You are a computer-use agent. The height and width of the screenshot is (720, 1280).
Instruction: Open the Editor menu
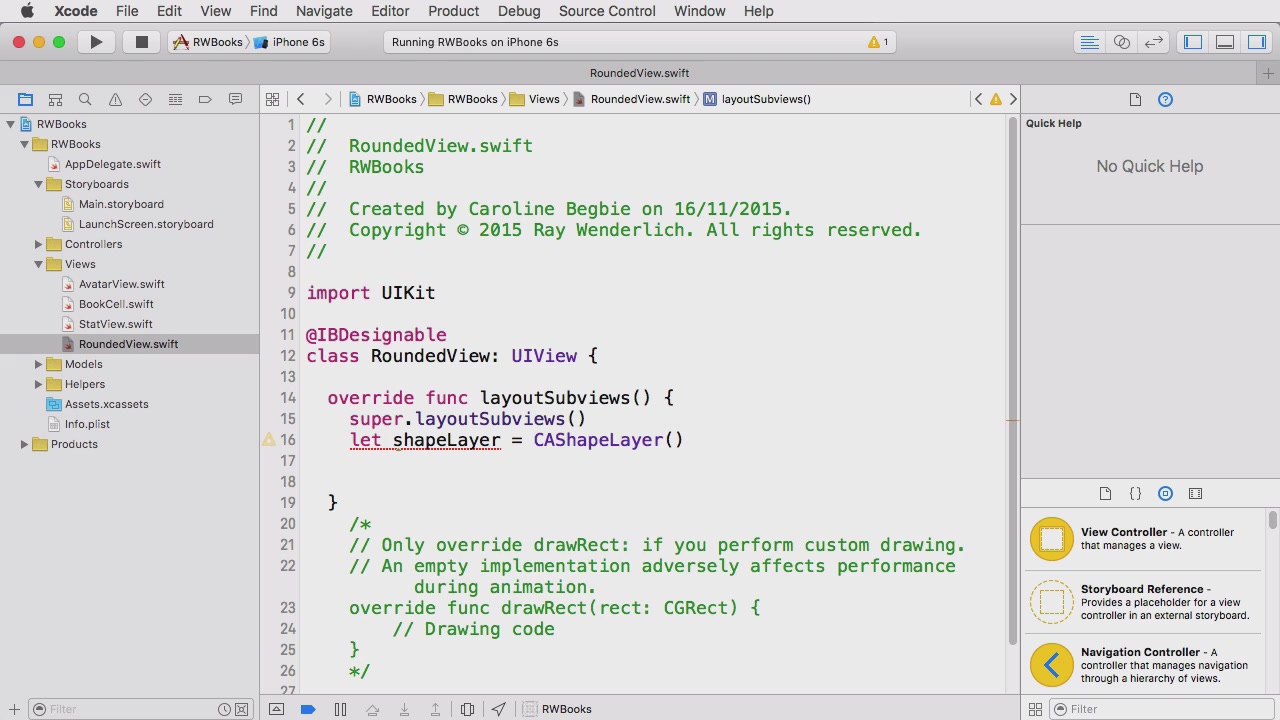[390, 11]
